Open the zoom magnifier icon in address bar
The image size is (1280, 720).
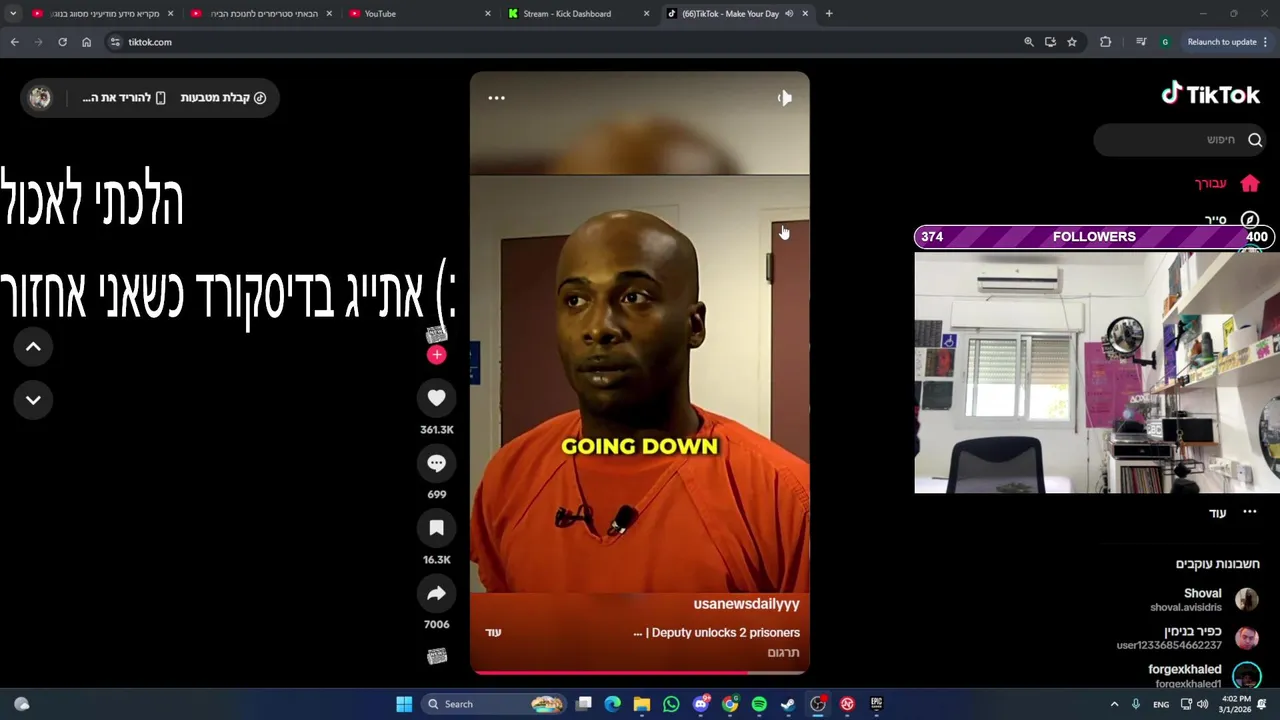1029,42
